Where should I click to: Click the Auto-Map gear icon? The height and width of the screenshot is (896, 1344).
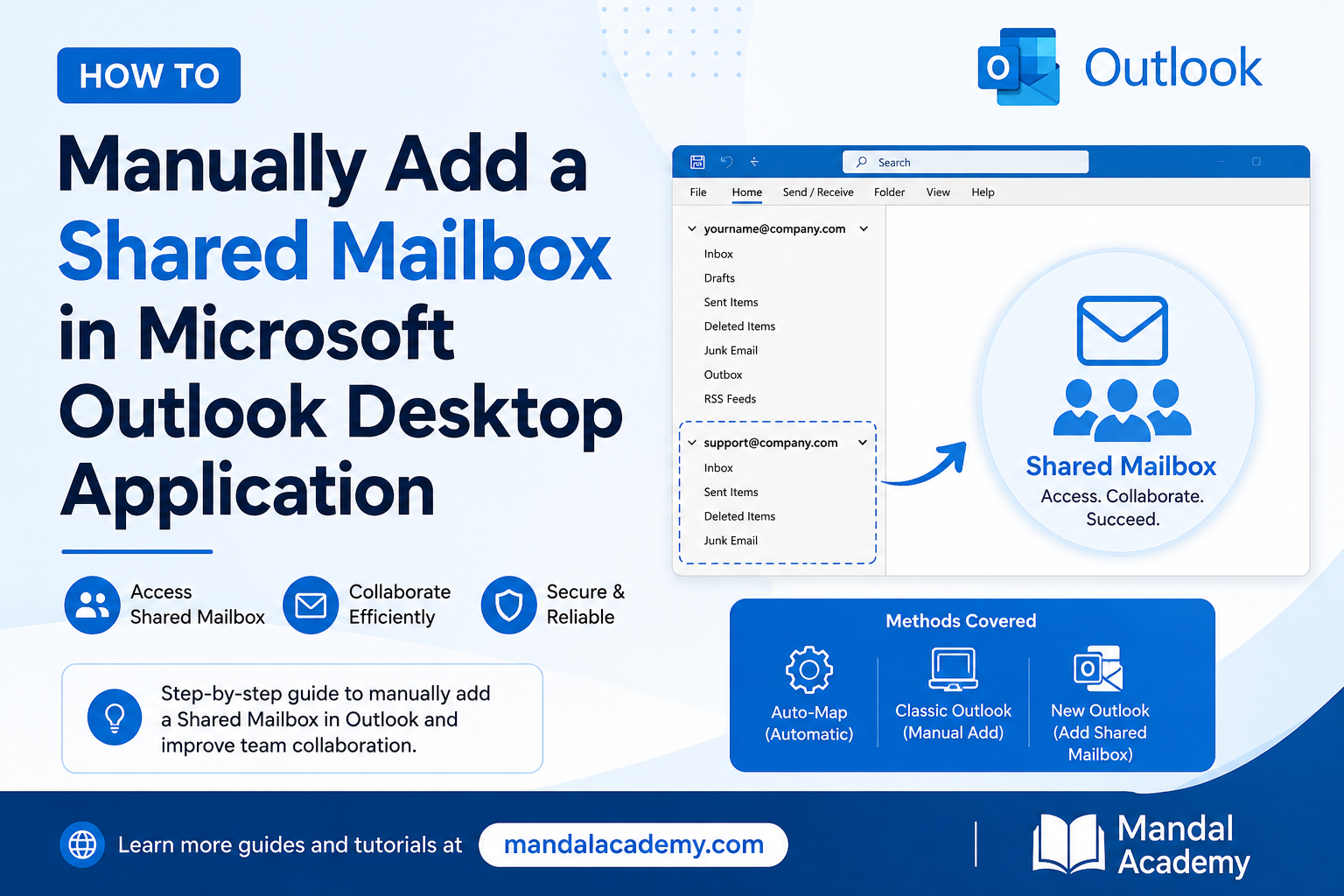click(809, 670)
